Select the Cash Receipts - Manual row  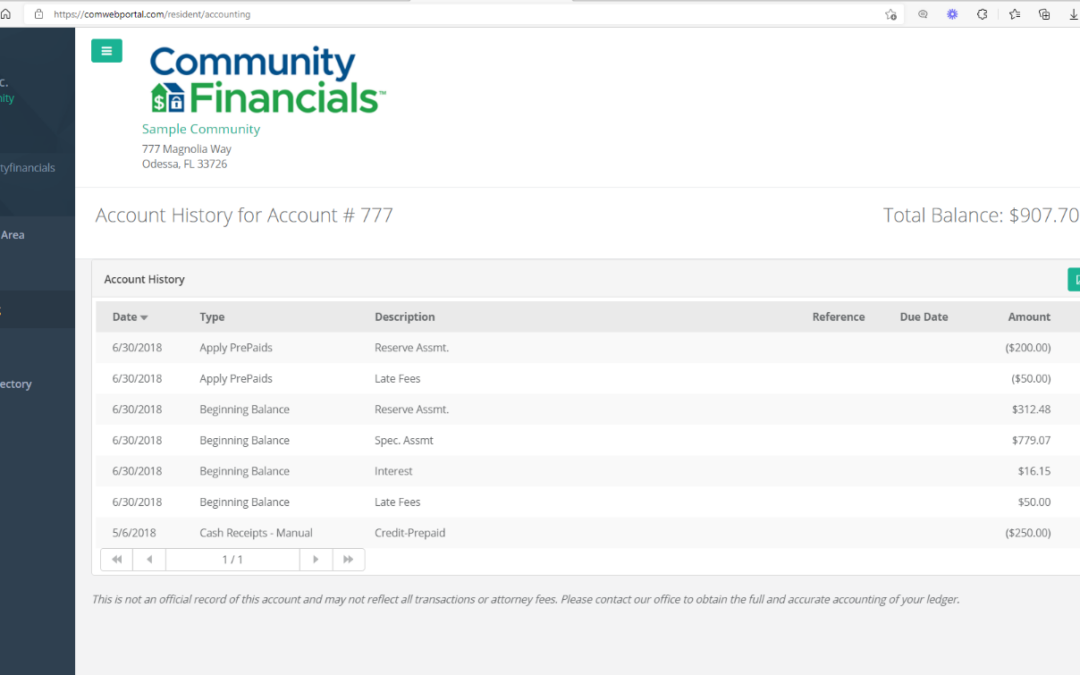point(256,533)
